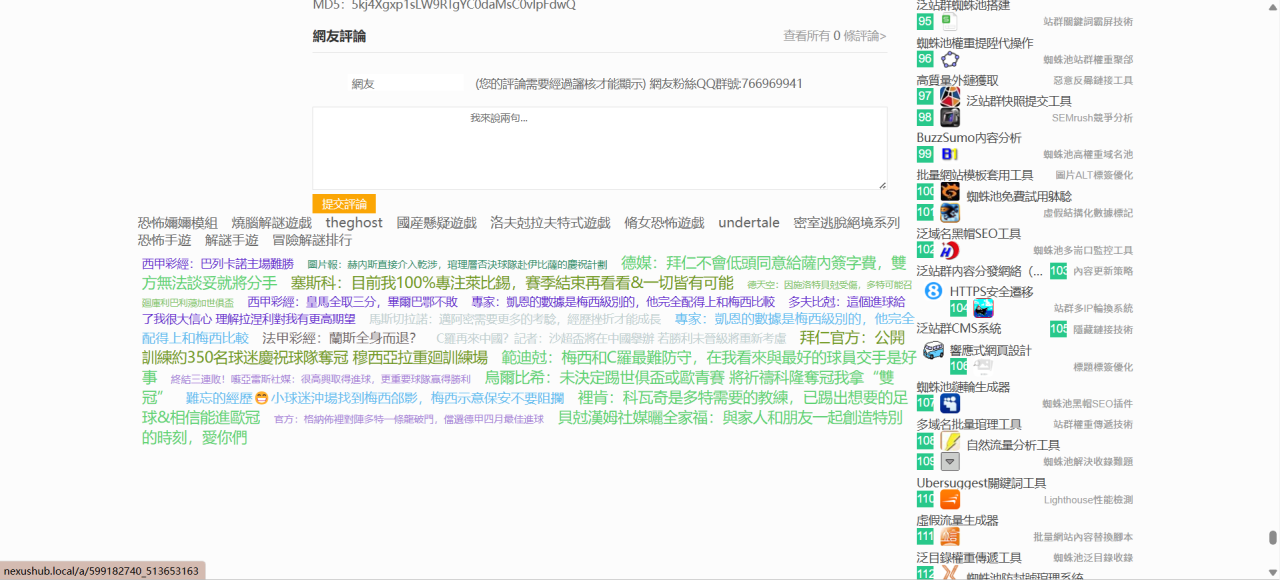This screenshot has width=1280, height=580.
Task: Click the purple pentagon icon beside rank 96
Action: coord(950,59)
